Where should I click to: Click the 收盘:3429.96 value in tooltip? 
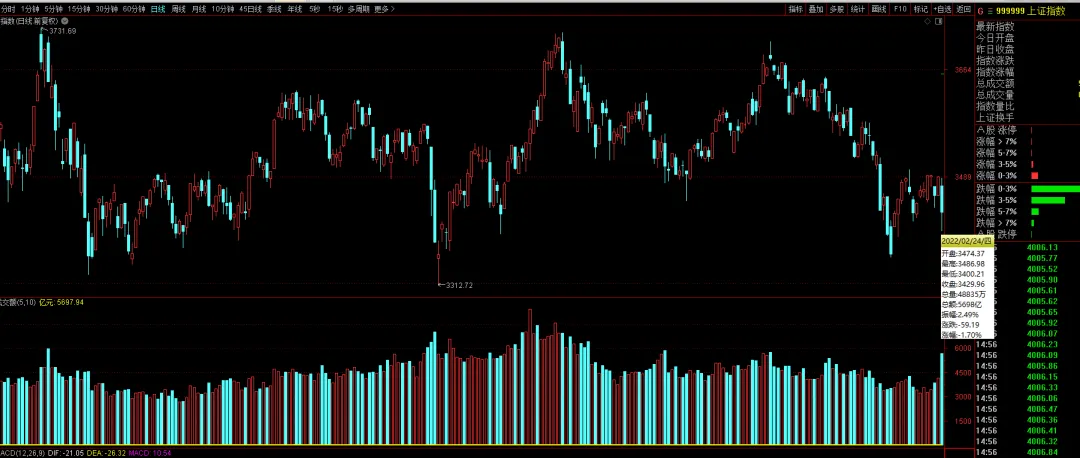click(963, 284)
